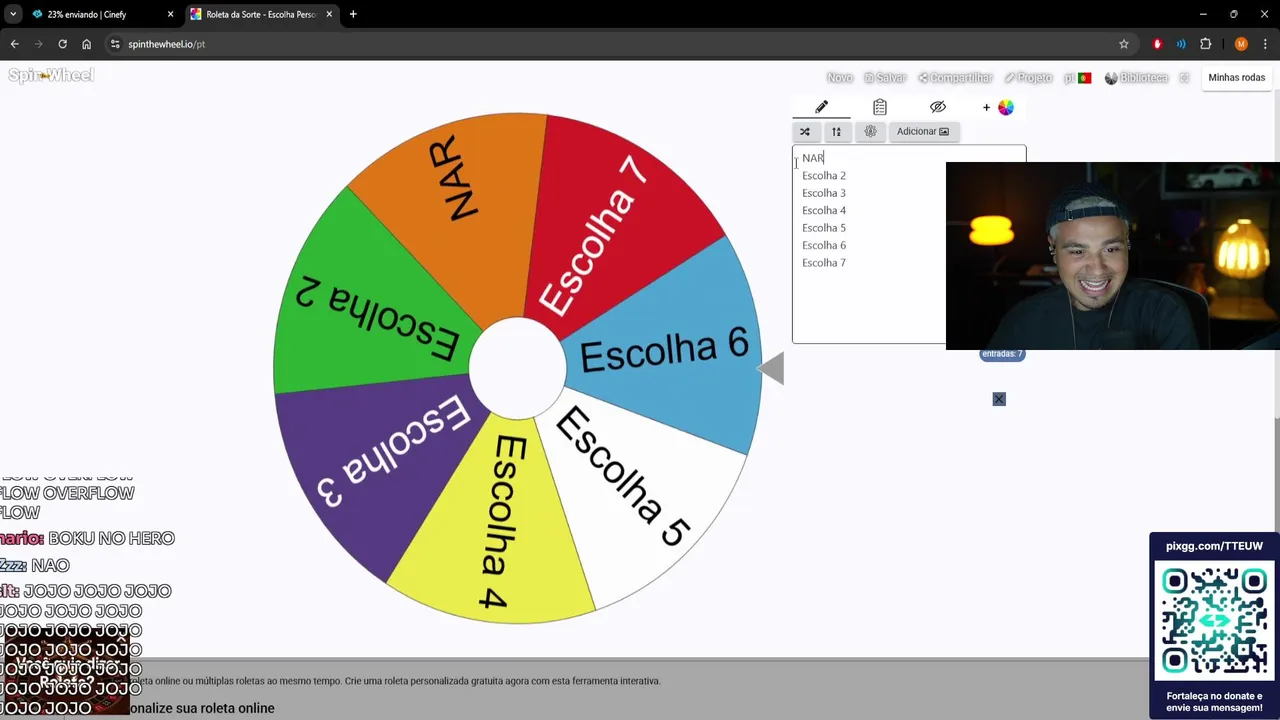The image size is (1280, 720).
Task: Open Minhas rodas
Action: pyautogui.click(x=1236, y=77)
